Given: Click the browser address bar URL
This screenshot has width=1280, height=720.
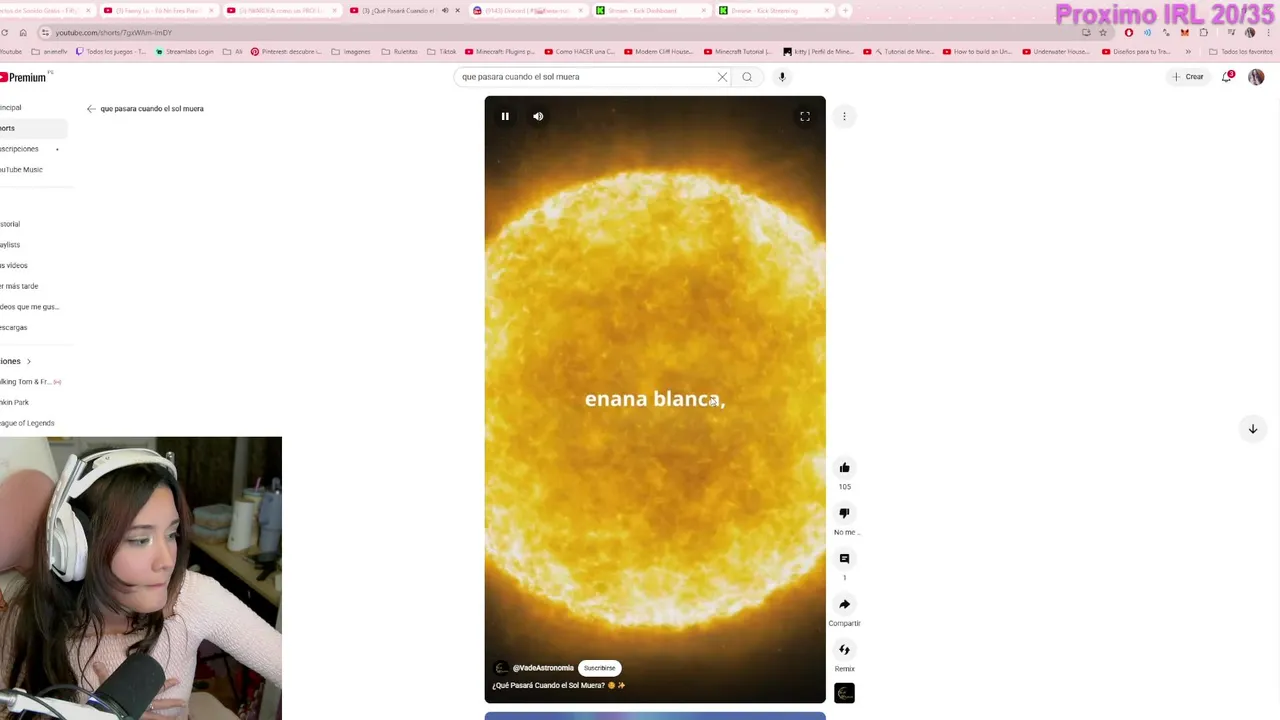Looking at the screenshot, I should click(x=114, y=32).
